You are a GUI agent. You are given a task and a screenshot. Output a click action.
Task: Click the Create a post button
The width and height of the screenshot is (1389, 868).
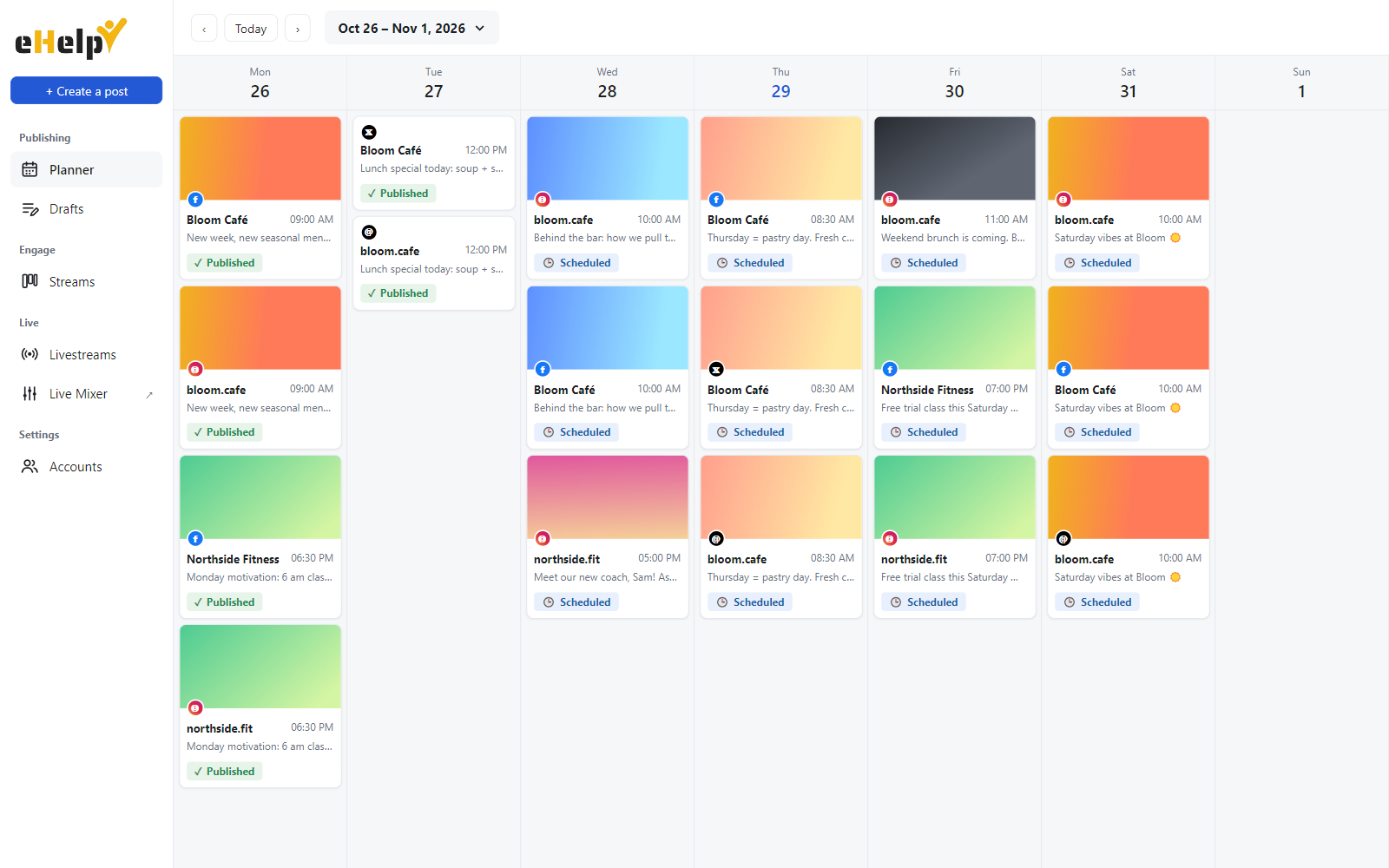click(86, 90)
